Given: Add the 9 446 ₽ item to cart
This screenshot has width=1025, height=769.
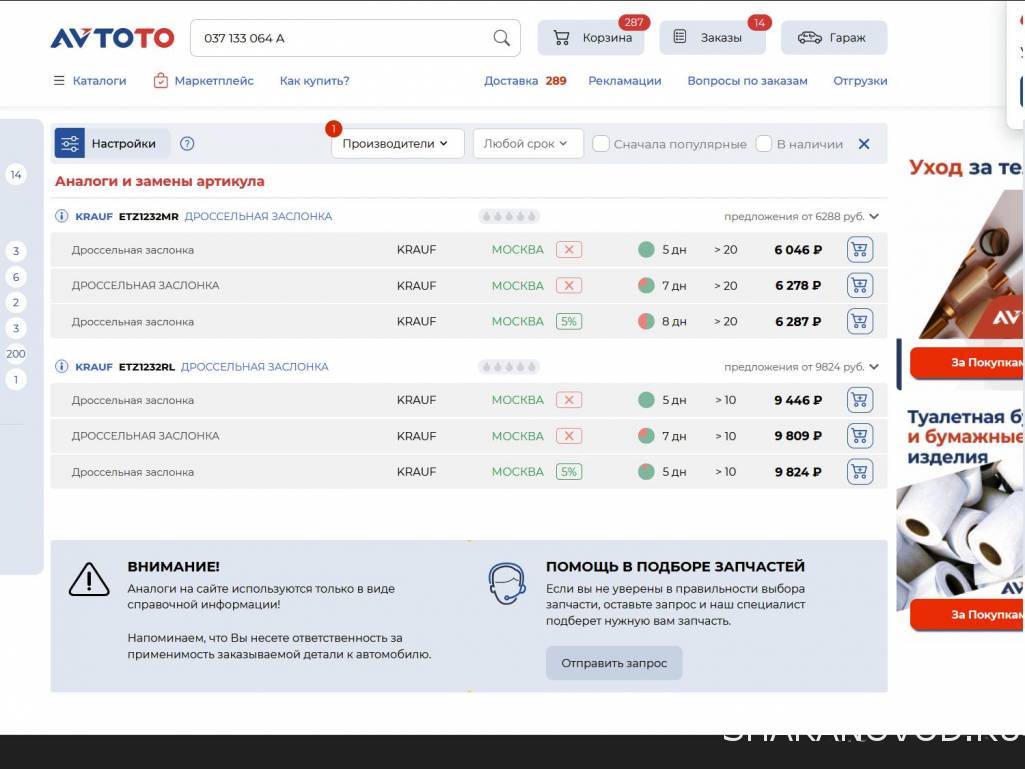Looking at the screenshot, I should click(x=859, y=400).
